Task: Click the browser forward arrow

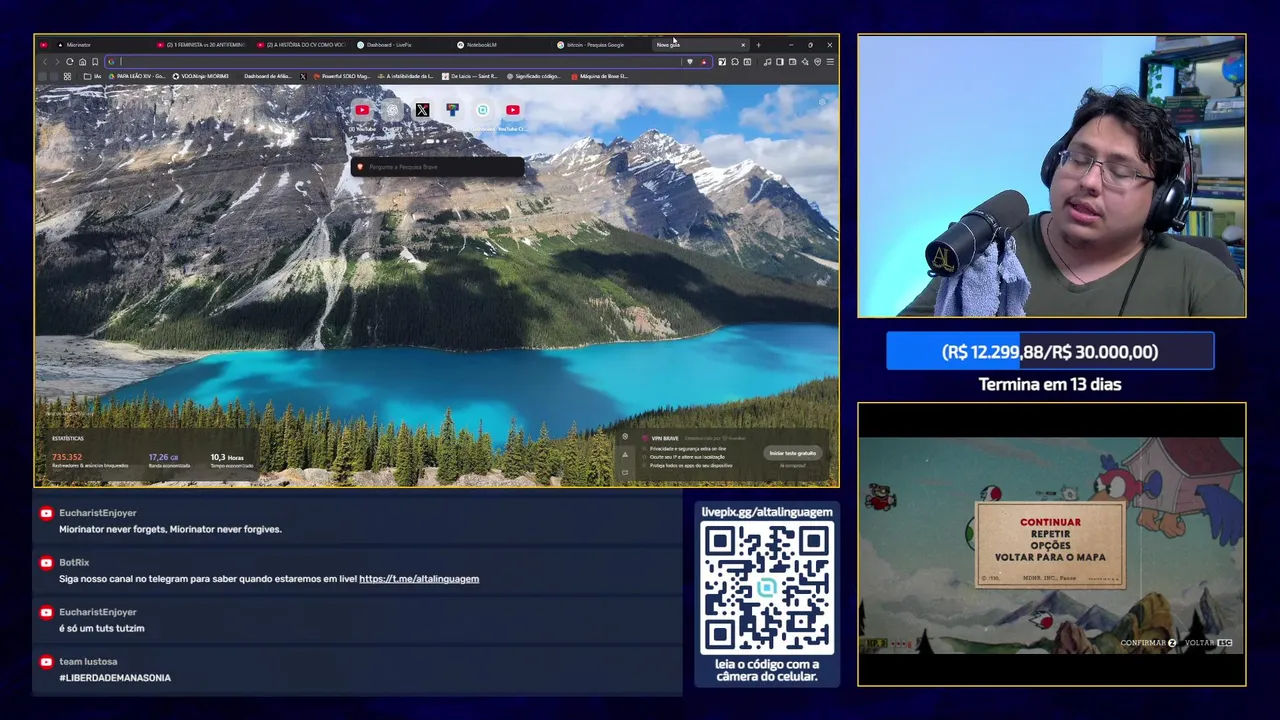Action: pyautogui.click(x=57, y=62)
